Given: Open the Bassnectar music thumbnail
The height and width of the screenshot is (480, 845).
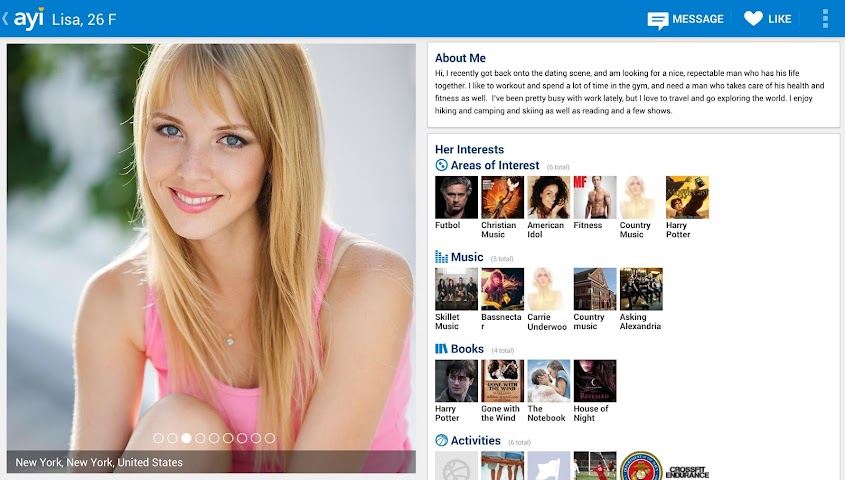Looking at the screenshot, I should click(502, 289).
